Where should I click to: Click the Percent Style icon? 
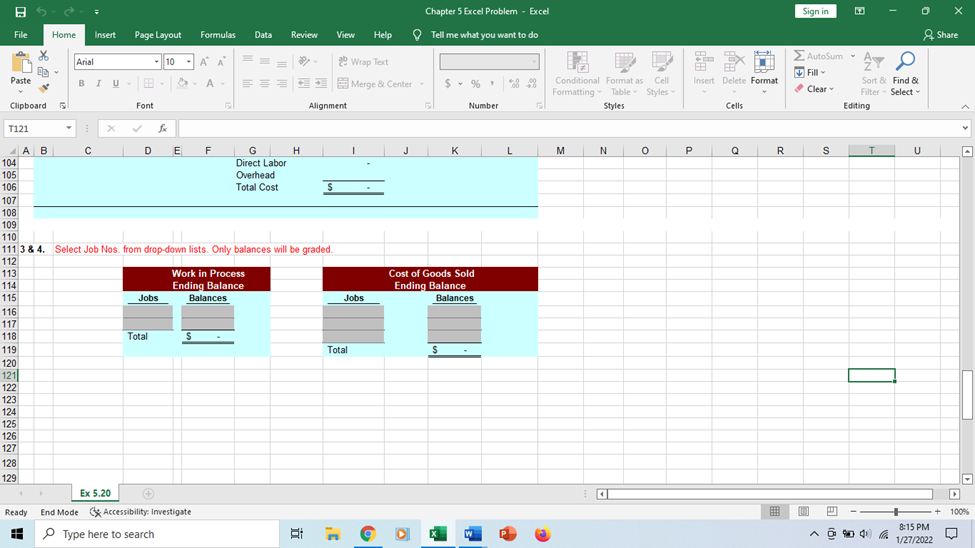pyautogui.click(x=476, y=83)
